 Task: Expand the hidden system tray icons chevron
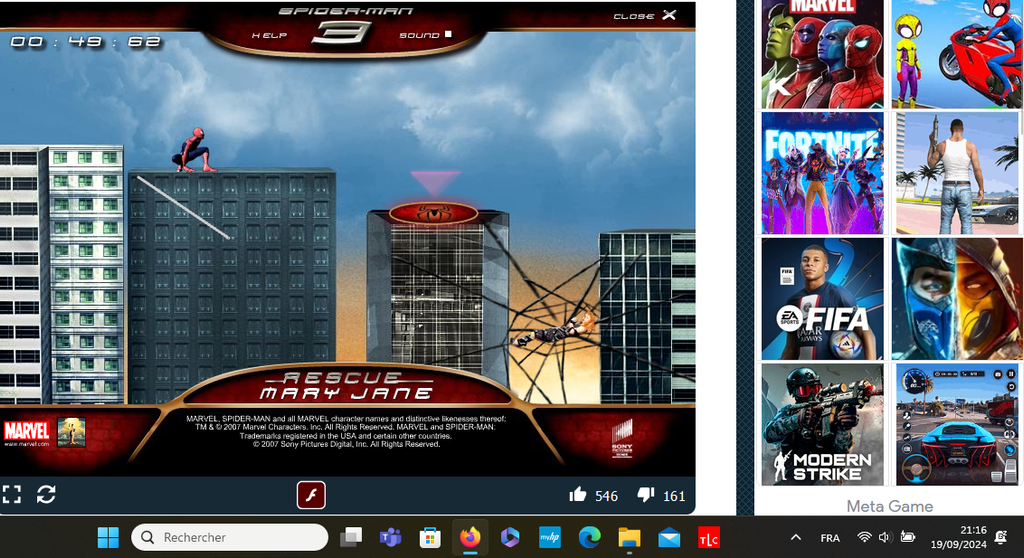[x=795, y=537]
